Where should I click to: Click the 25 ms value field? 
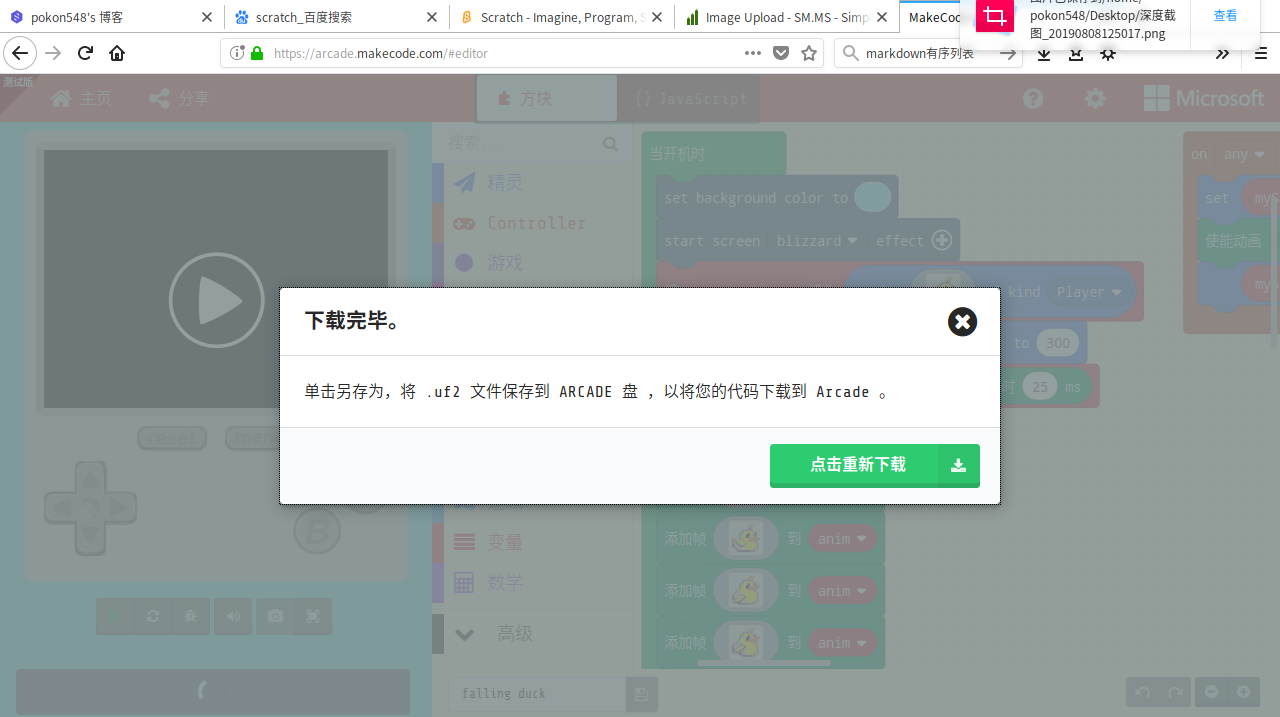pos(1040,386)
